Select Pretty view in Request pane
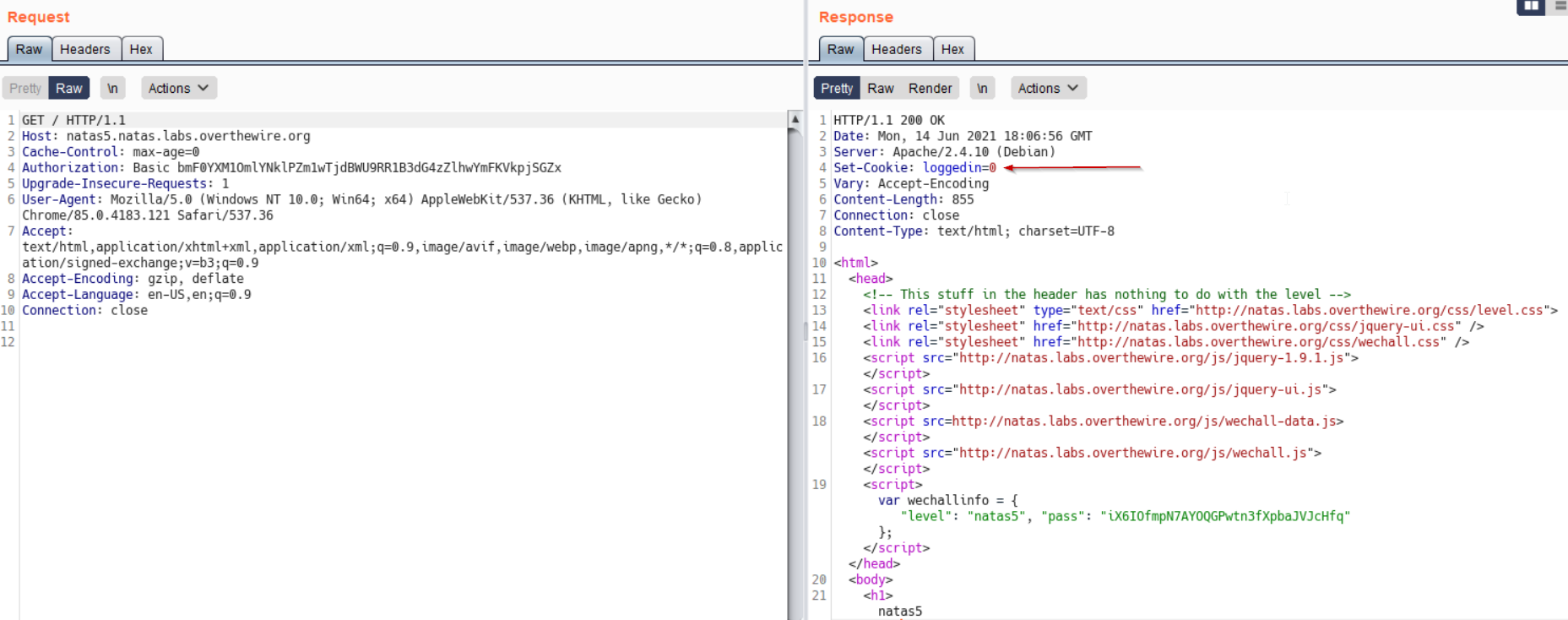The height and width of the screenshot is (620, 1568). click(25, 88)
